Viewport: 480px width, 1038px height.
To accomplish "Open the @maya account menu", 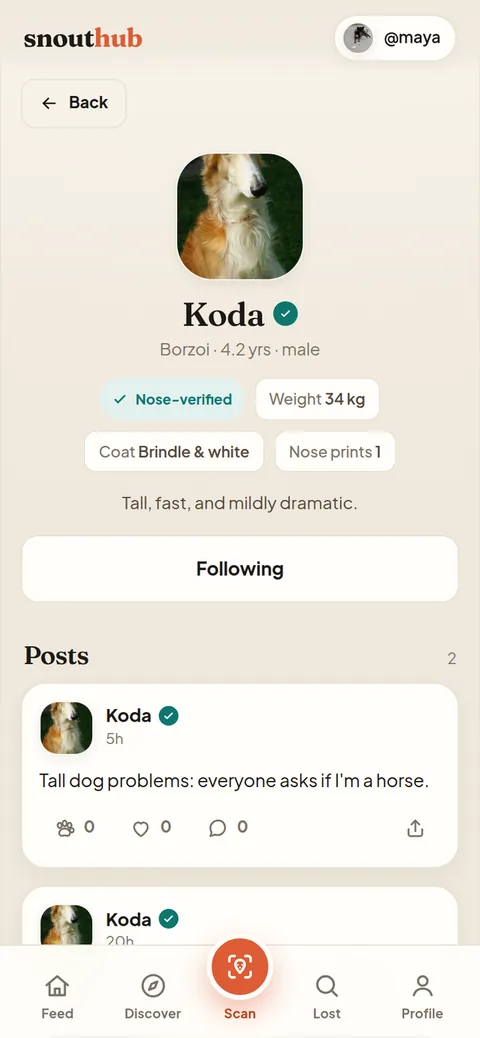I will coord(395,38).
